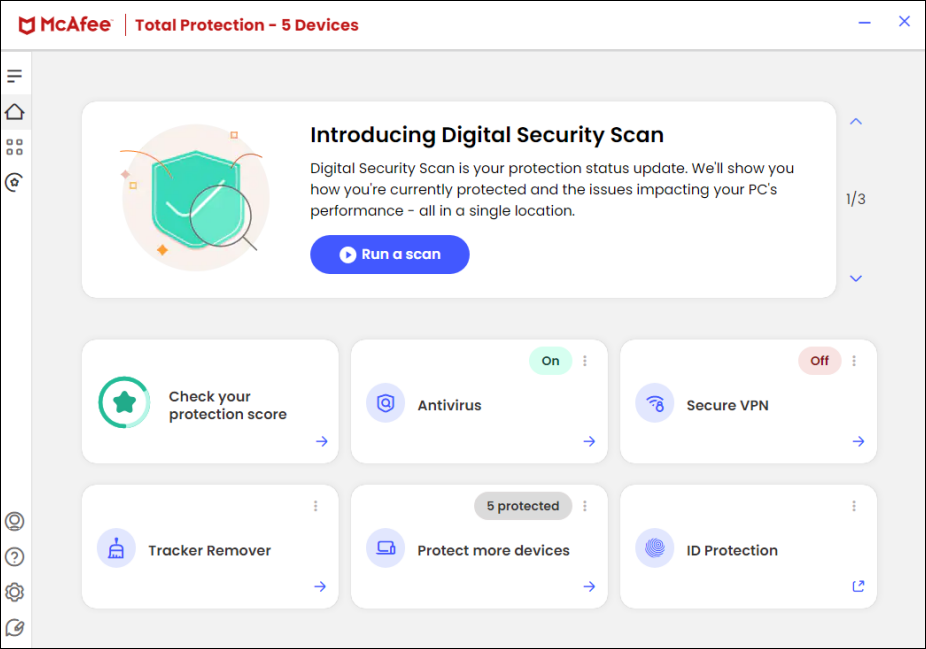
Task: Open the hamburger menu at top left
Action: coord(15,75)
